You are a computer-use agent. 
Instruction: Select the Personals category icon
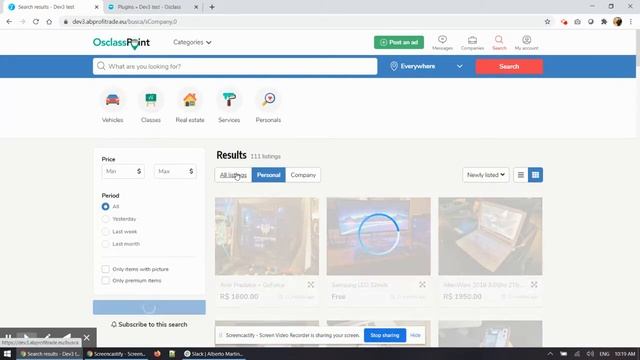pyautogui.click(x=268, y=100)
